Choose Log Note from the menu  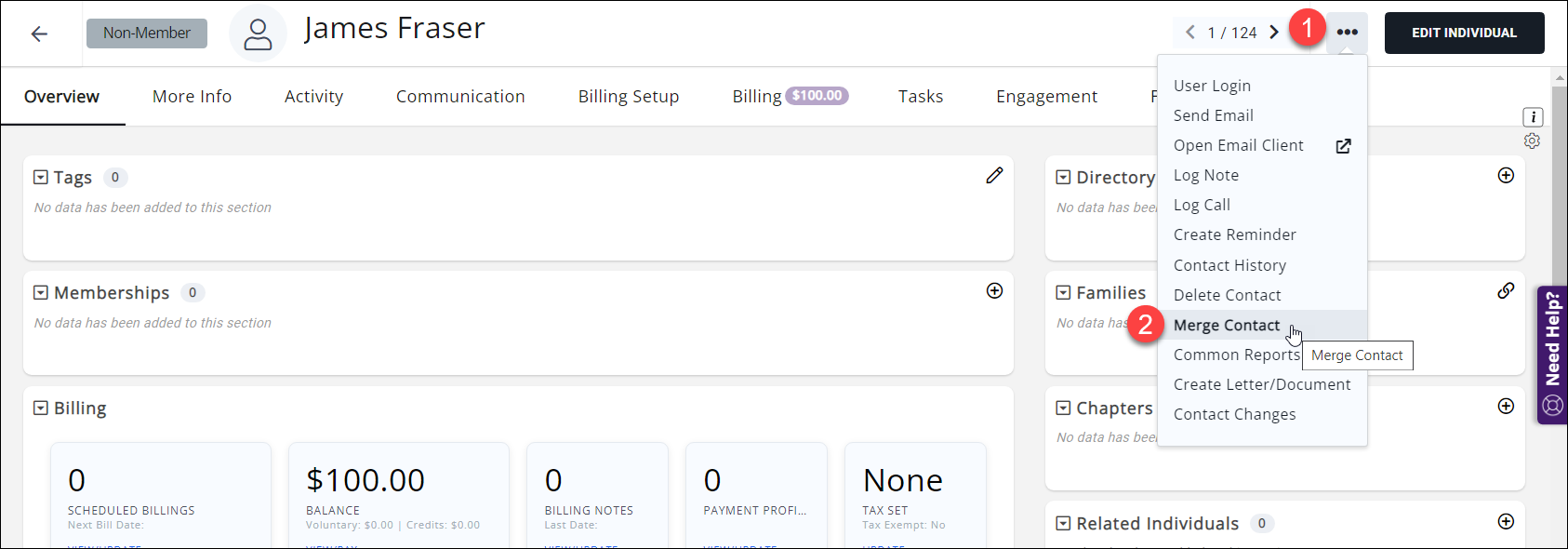point(1262,175)
